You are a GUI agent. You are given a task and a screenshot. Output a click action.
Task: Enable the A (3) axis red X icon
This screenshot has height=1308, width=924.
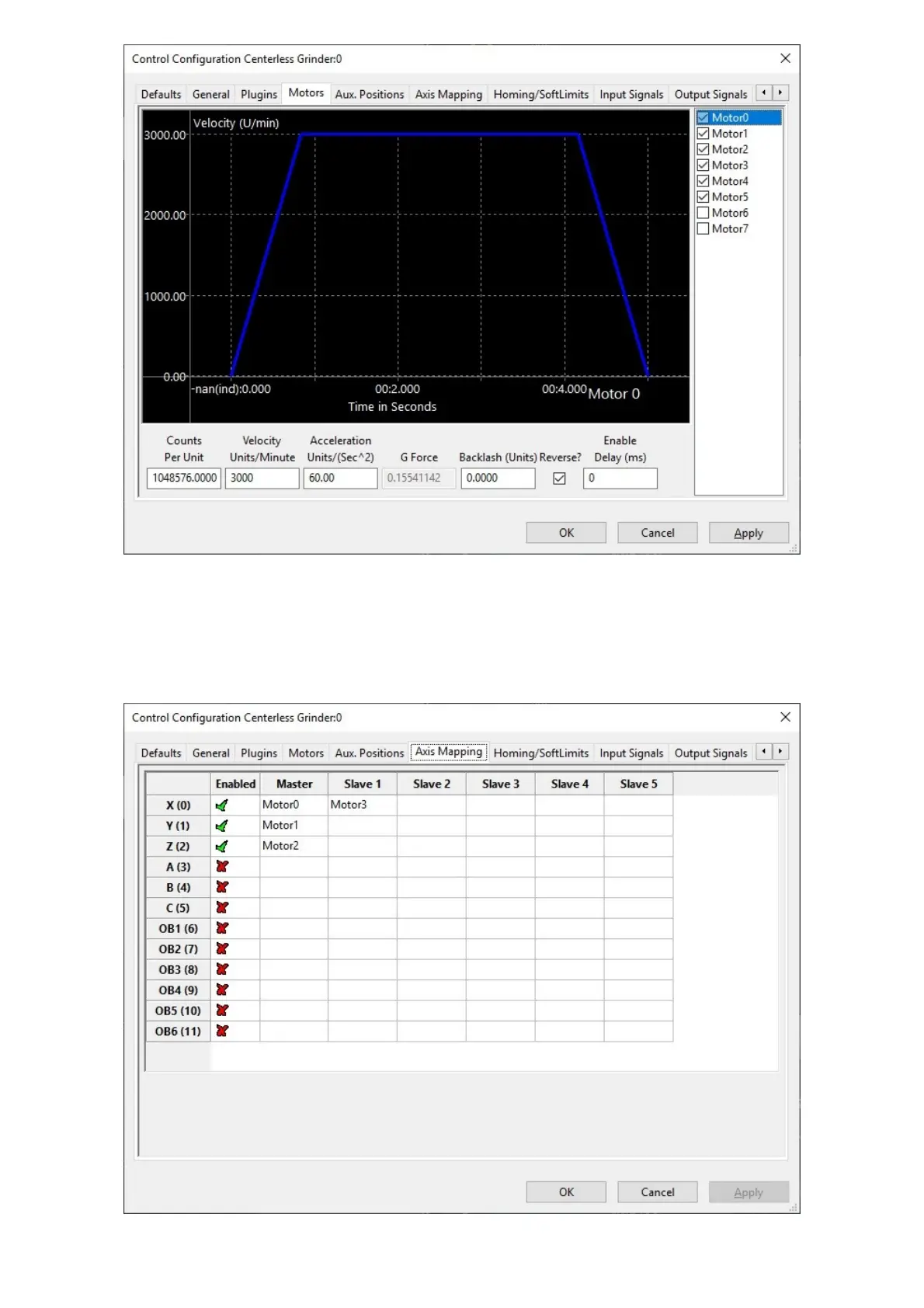click(x=222, y=867)
